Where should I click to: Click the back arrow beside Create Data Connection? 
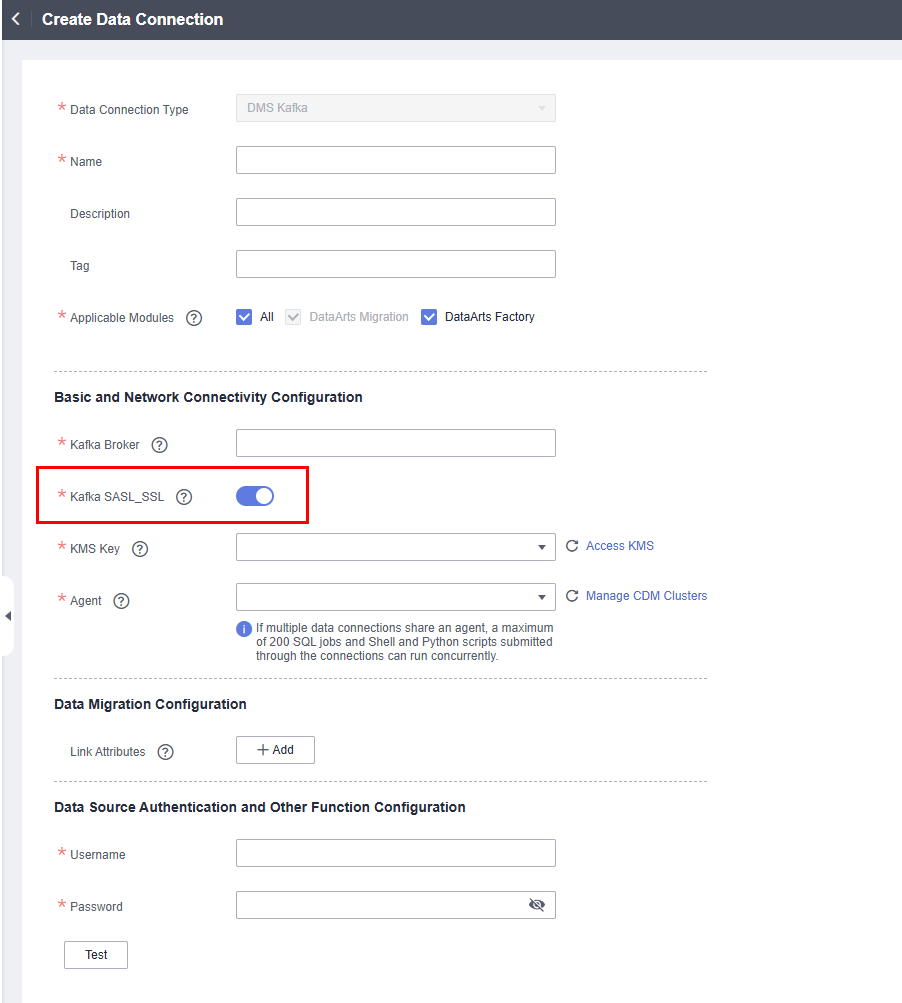15,20
